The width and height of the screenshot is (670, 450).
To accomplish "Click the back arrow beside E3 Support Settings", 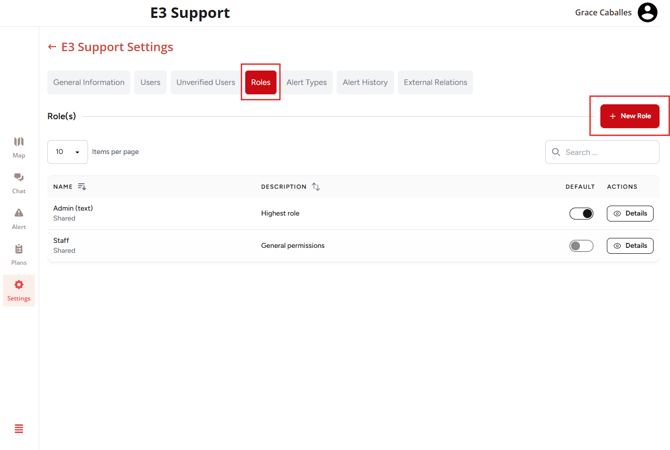I will coord(52,47).
